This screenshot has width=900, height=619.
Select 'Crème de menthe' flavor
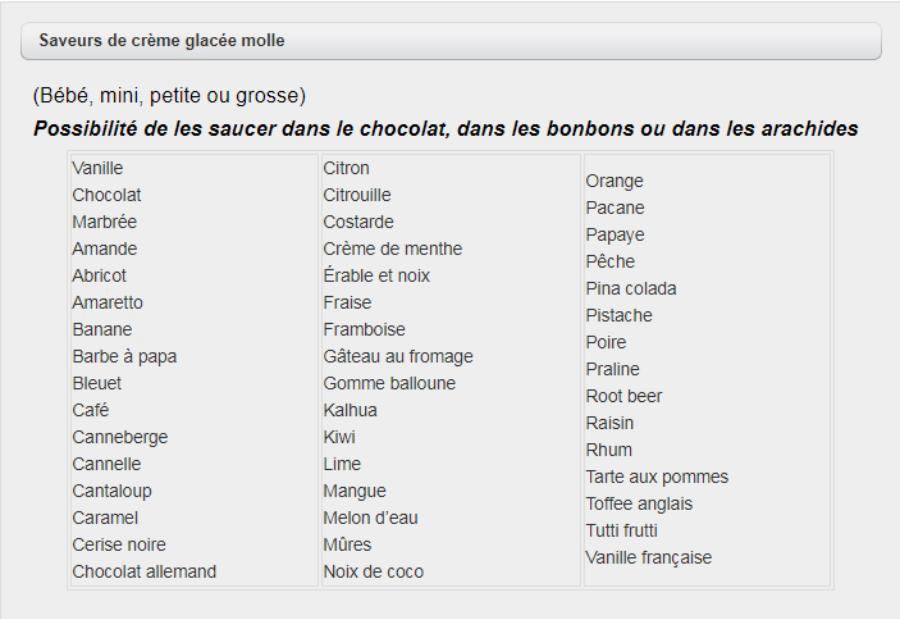pyautogui.click(x=393, y=248)
